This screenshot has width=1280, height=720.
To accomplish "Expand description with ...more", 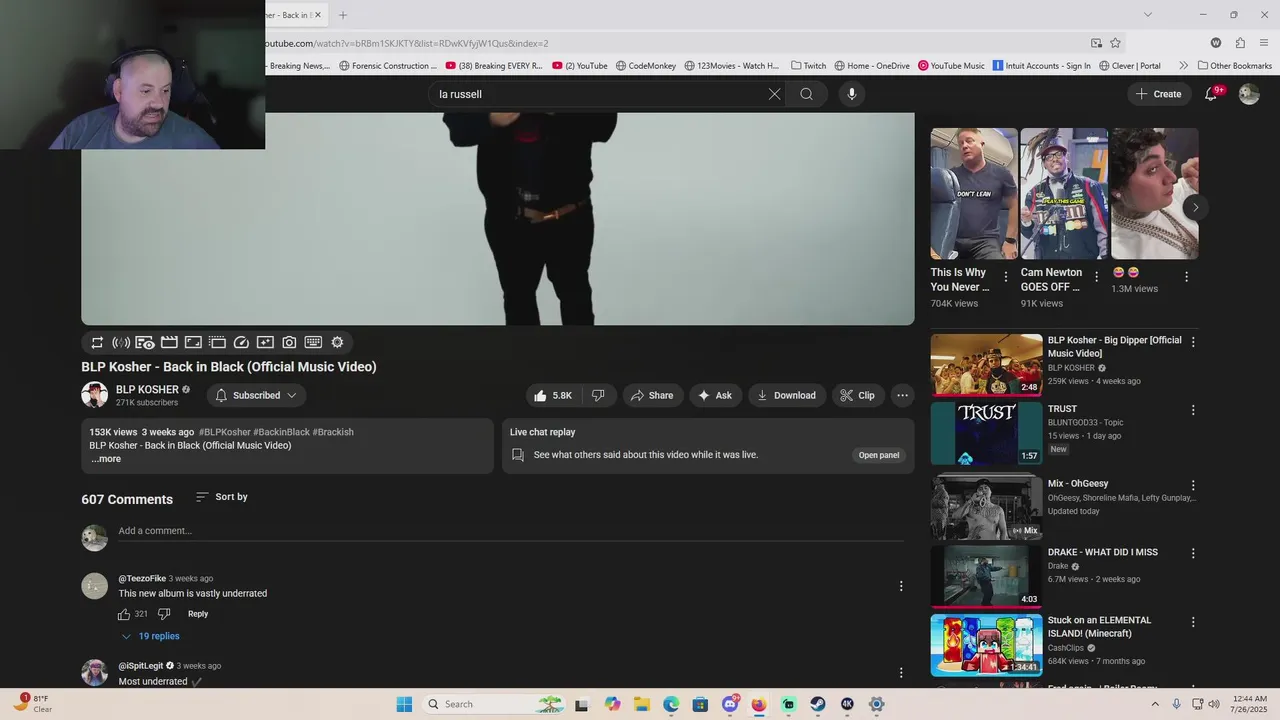I will tap(105, 459).
